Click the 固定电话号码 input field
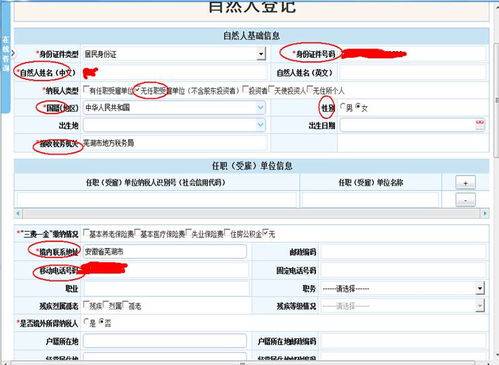499x365 pixels. point(403,270)
